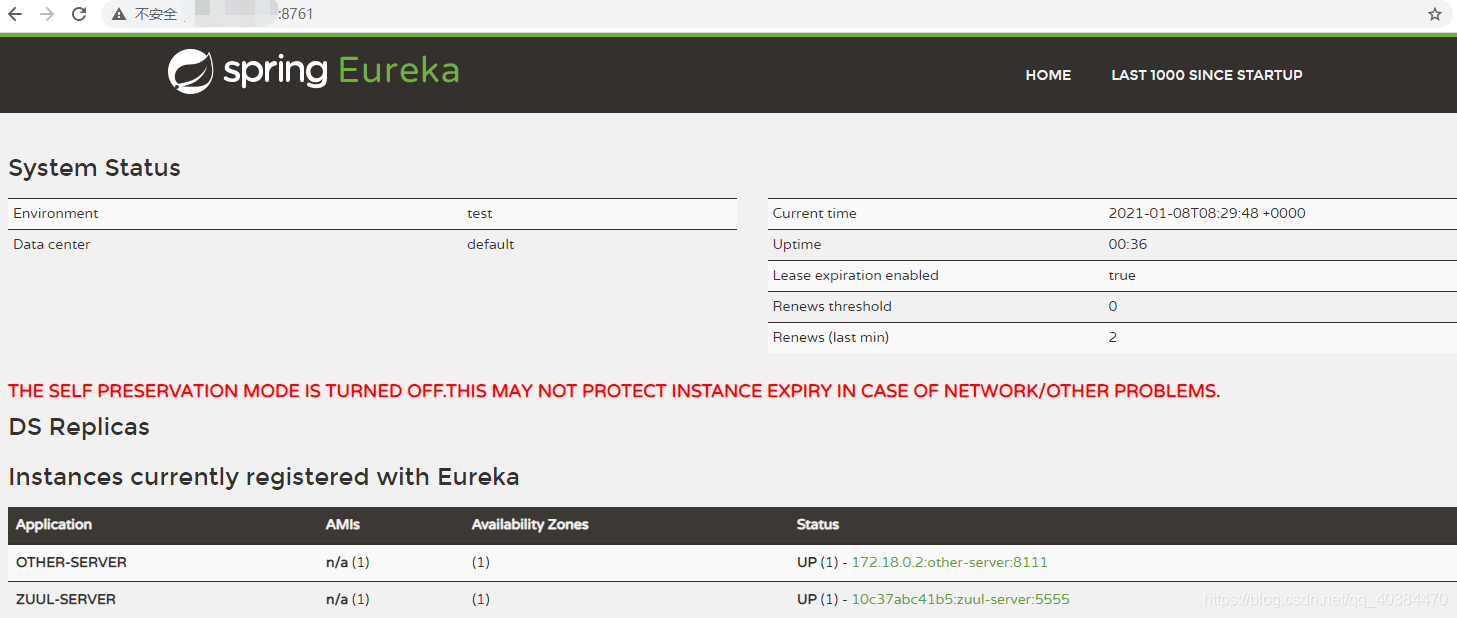The height and width of the screenshot is (618, 1457).
Task: Click the System Status heading
Action: point(94,168)
